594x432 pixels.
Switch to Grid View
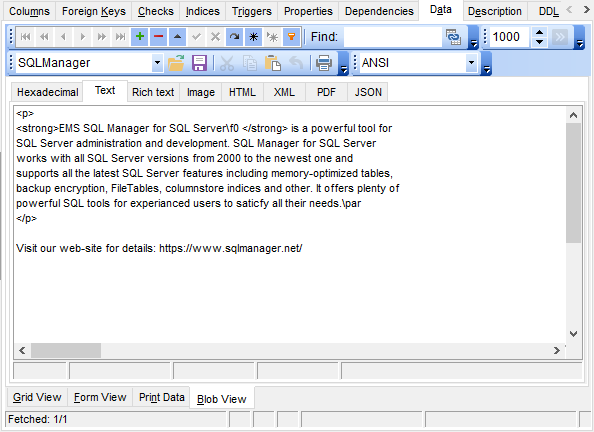tap(37, 397)
